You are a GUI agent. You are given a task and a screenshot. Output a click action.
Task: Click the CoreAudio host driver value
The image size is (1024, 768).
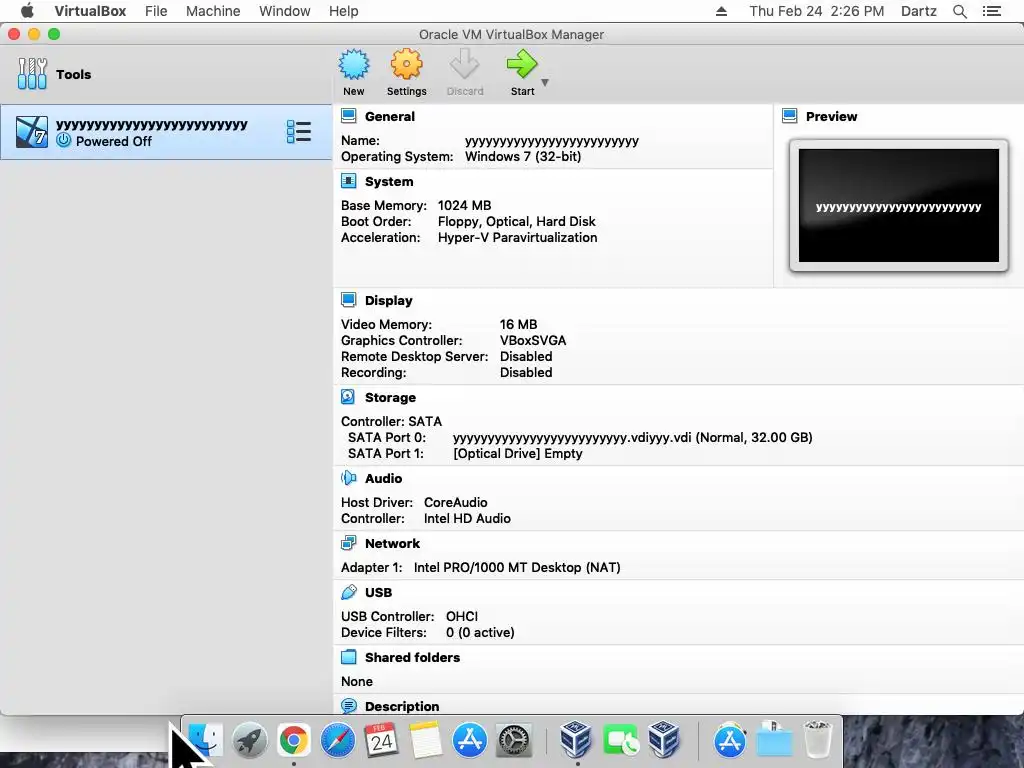coord(456,503)
